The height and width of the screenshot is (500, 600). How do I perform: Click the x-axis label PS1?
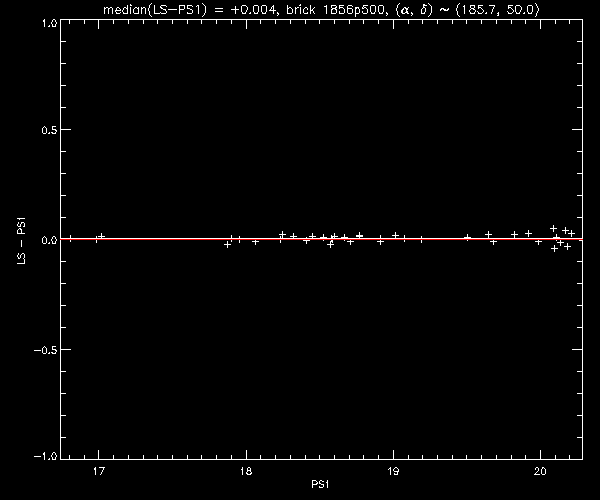click(x=320, y=485)
